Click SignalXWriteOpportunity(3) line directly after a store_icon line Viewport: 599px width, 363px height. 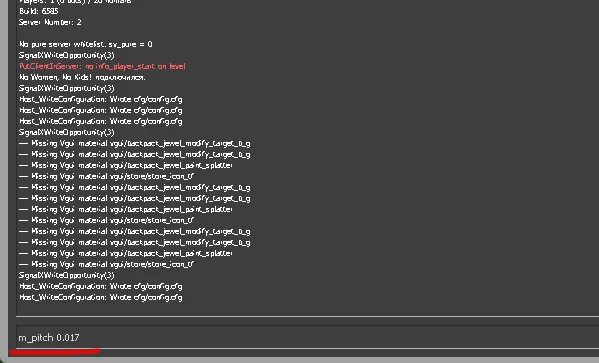(66, 275)
